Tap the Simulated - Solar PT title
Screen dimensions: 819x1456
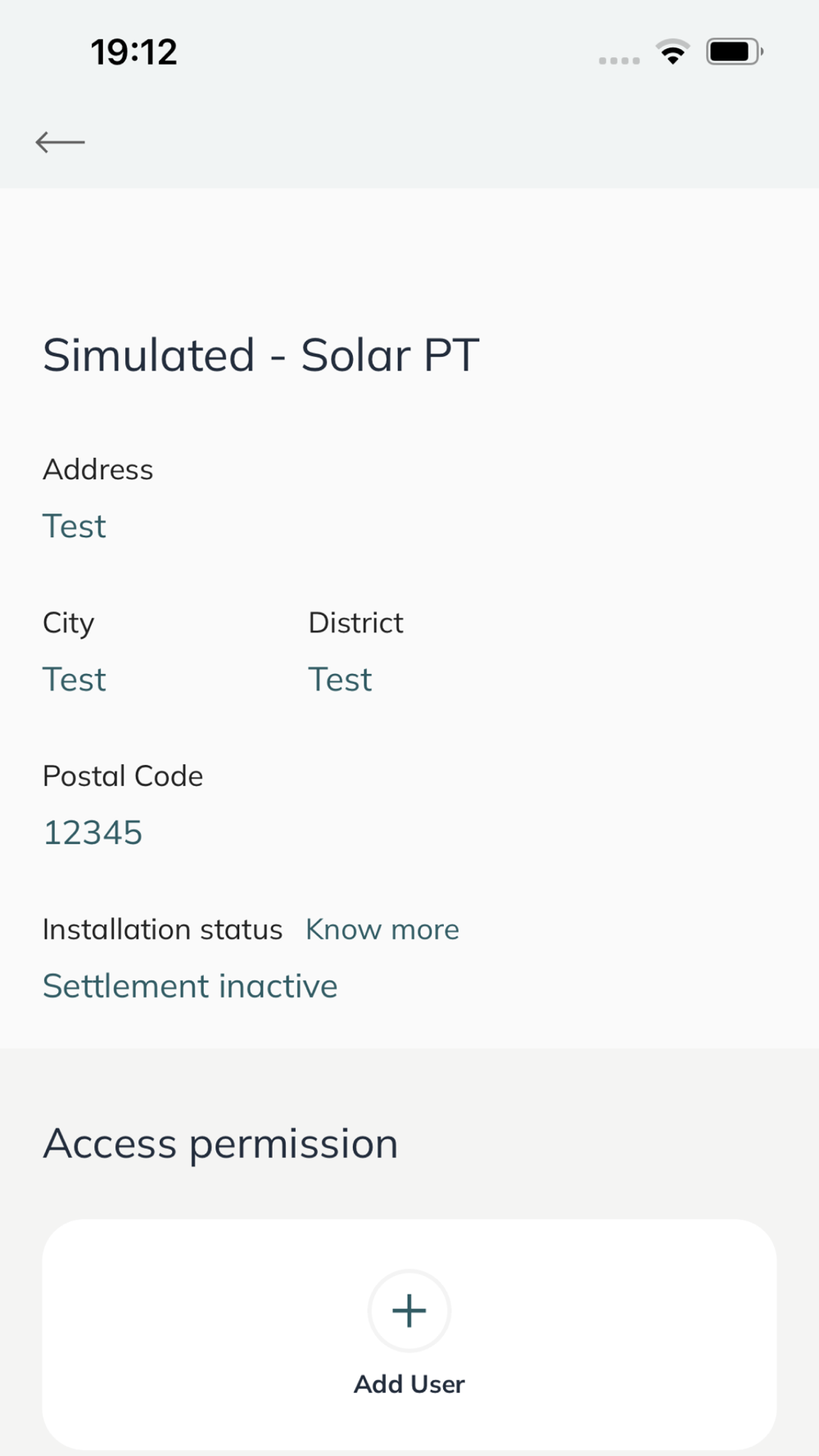pyautogui.click(x=260, y=355)
